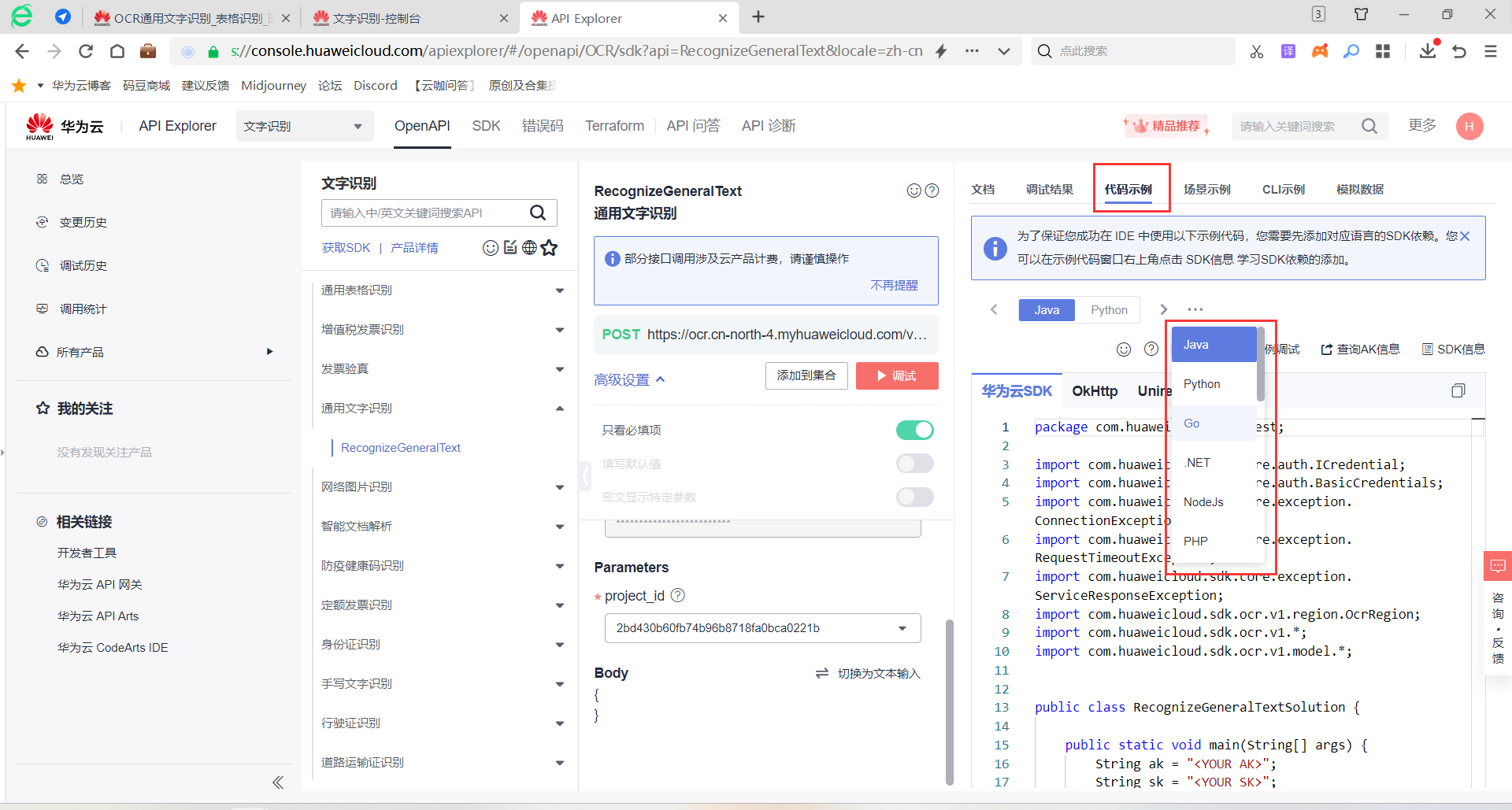Switch to the SDK tab

(486, 126)
